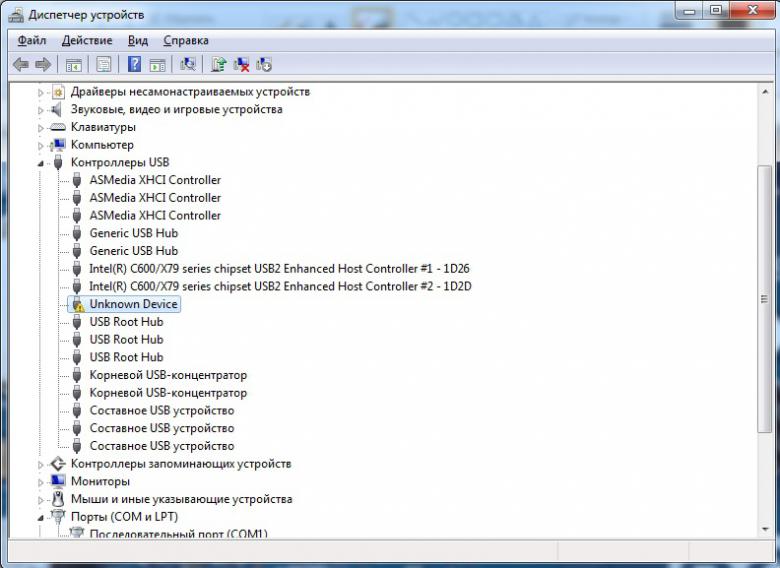Click the Disable device toolbar icon
This screenshot has height=568, width=780.
264,65
